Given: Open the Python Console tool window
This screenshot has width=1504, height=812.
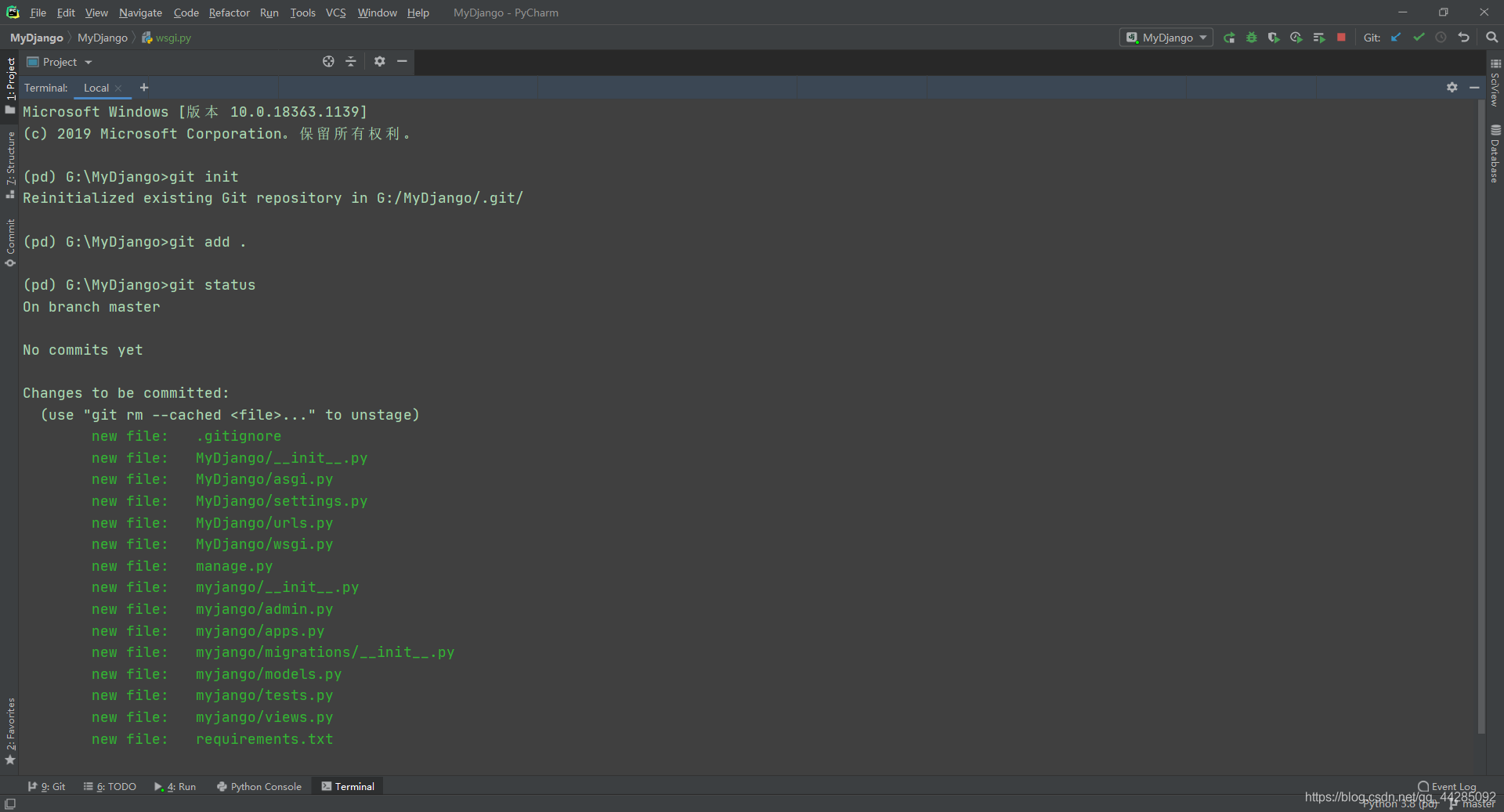Looking at the screenshot, I should 259,786.
